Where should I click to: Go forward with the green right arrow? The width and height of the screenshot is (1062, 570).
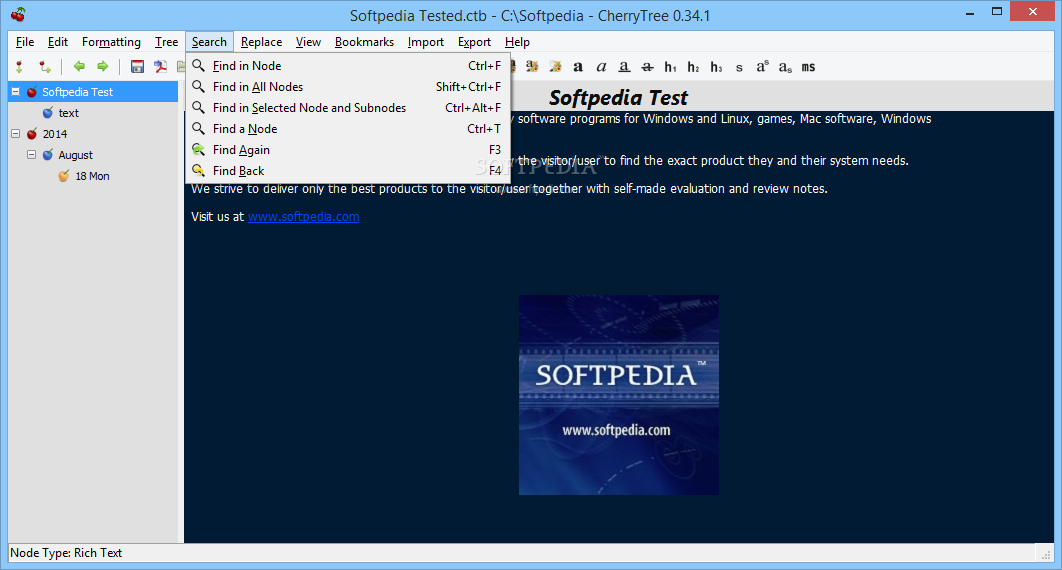[102, 66]
